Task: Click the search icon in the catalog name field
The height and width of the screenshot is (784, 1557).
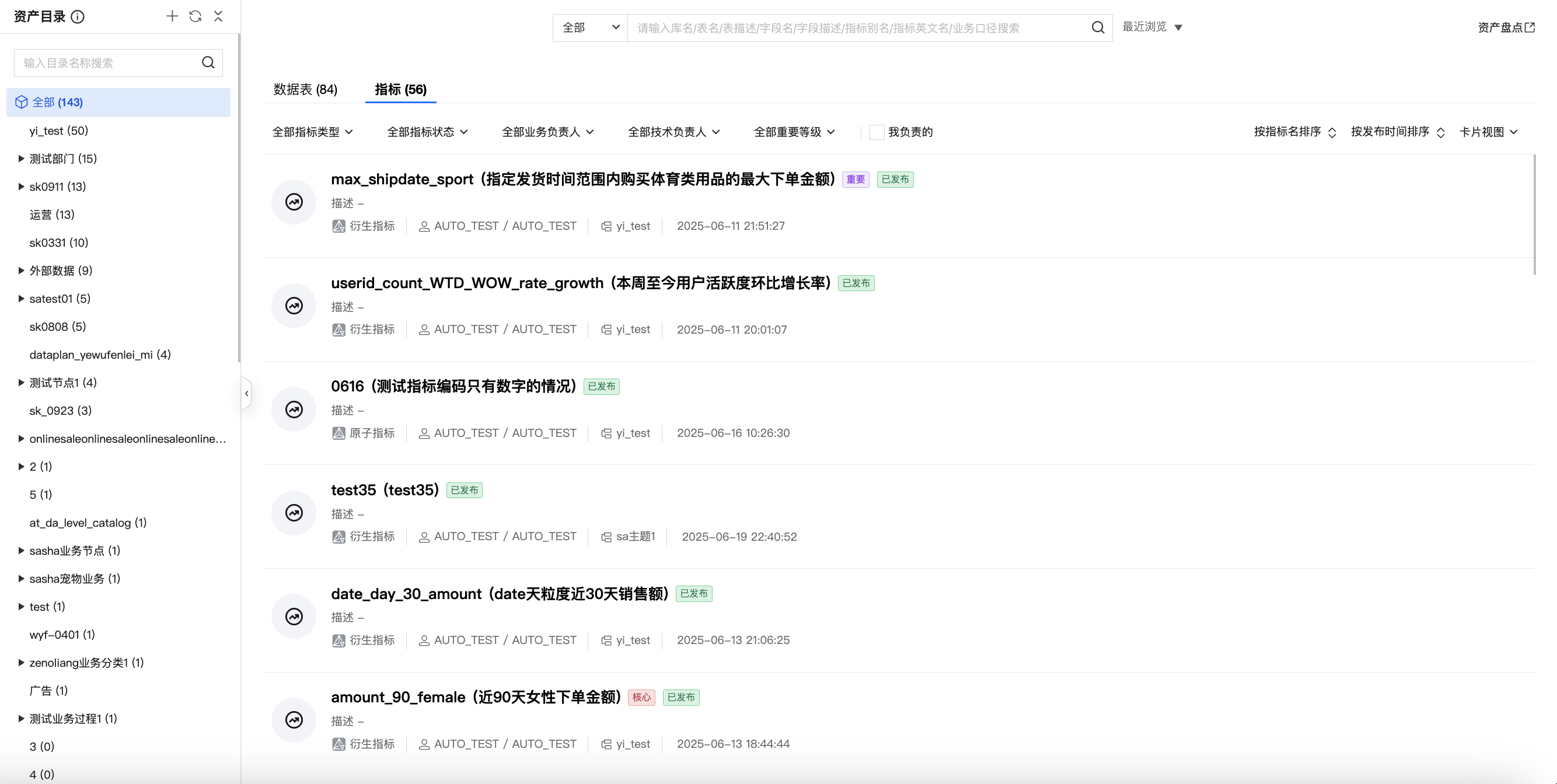Action: [208, 63]
